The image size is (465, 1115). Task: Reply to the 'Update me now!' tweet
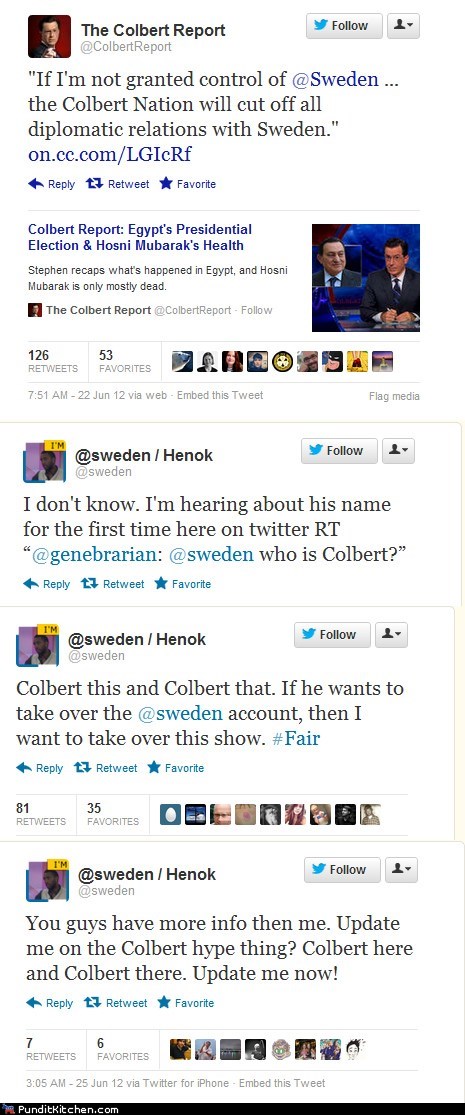click(49, 1003)
